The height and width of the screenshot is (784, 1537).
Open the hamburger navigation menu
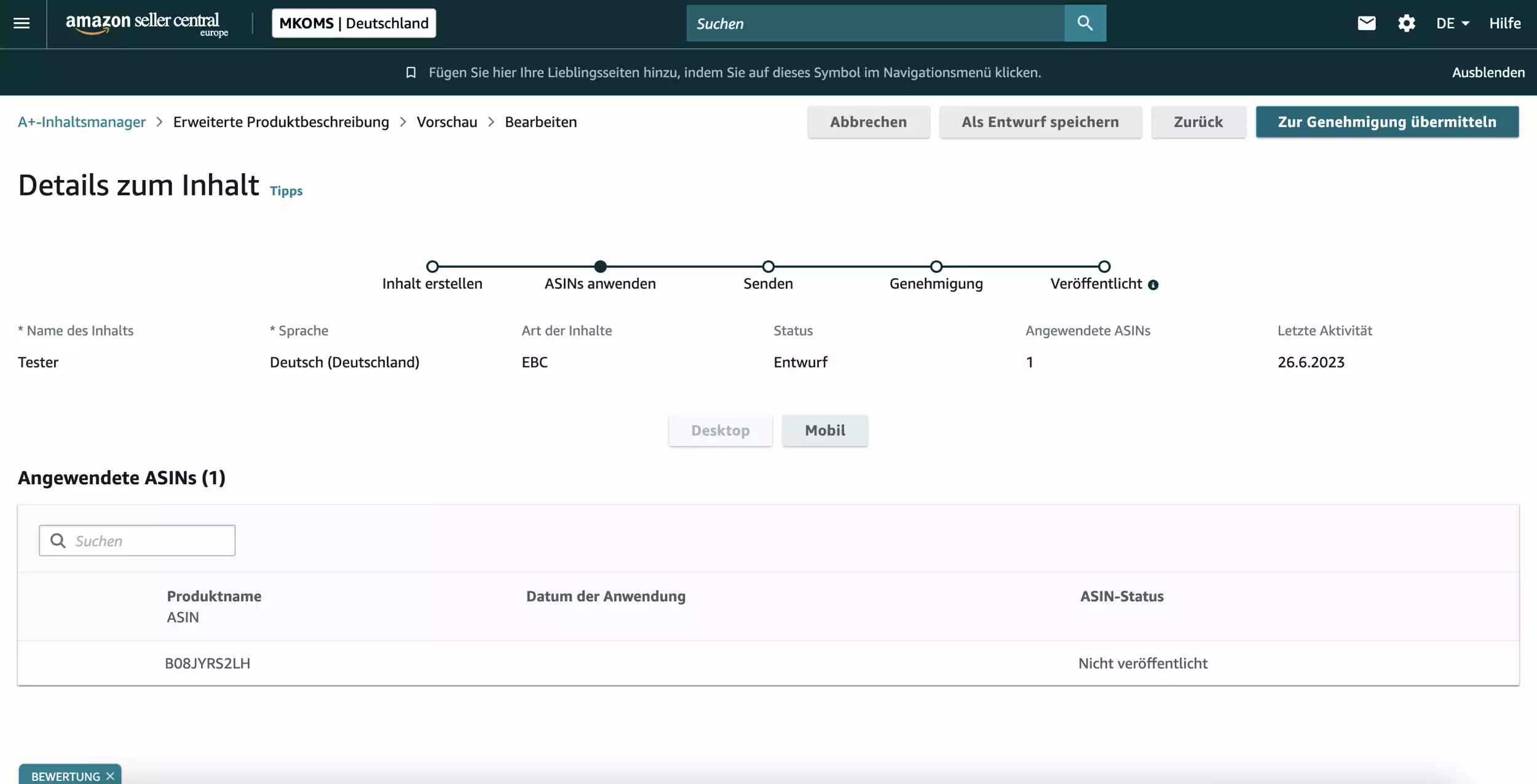(x=22, y=23)
